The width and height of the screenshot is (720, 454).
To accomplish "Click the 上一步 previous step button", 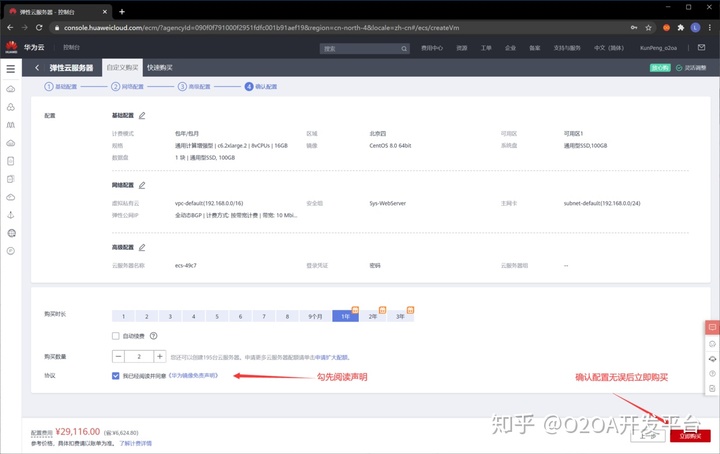I will (648, 436).
